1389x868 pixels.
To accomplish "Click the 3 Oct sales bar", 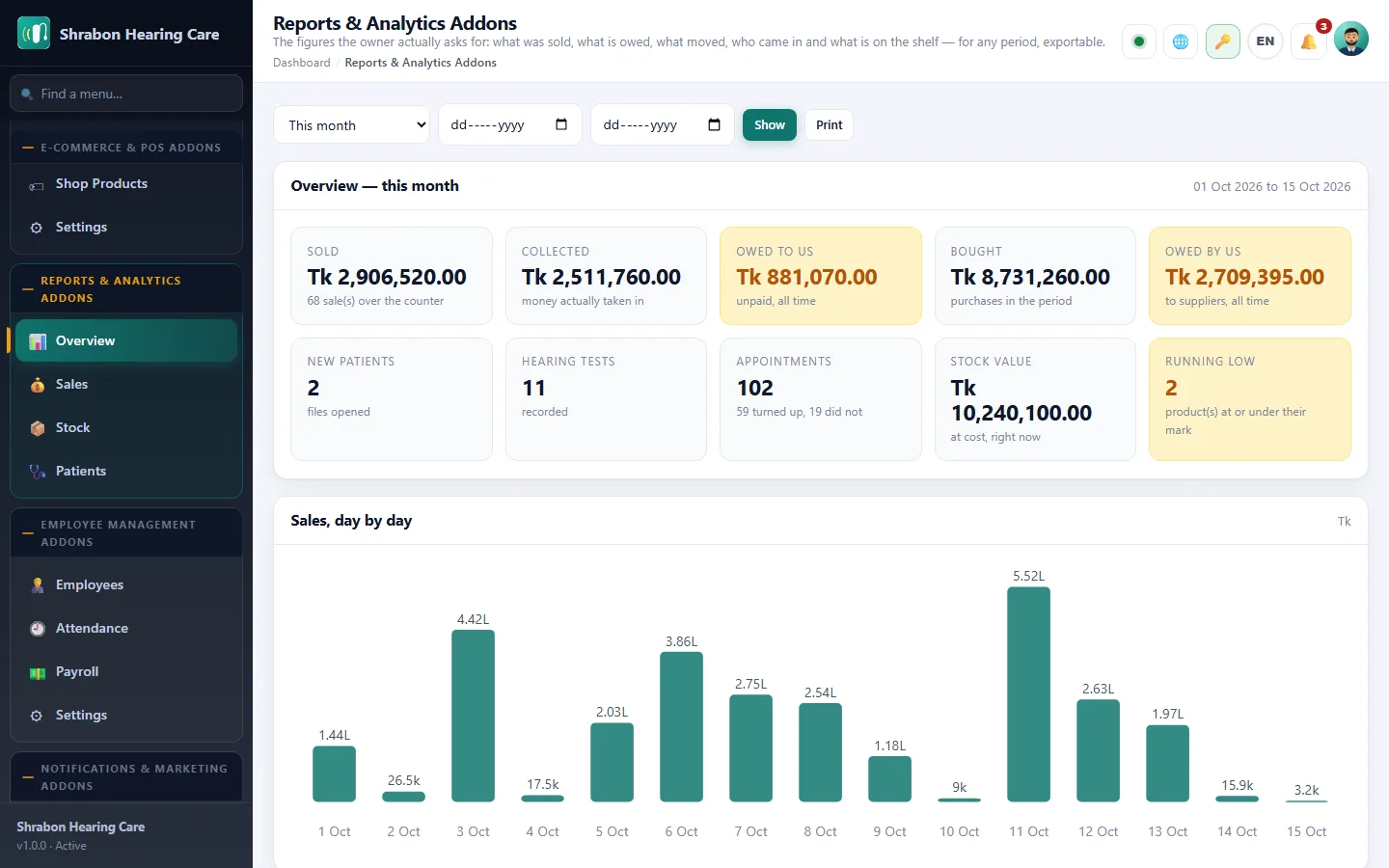I will coord(473,716).
